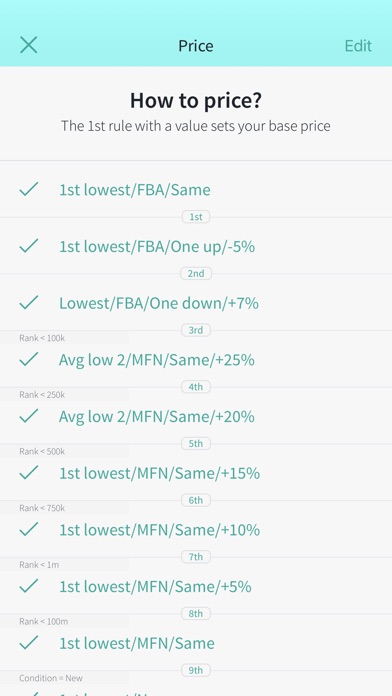Toggle checkmark for 1st lowest/MFN/Same/+15%
This screenshot has height=696, width=392.
coord(29,473)
